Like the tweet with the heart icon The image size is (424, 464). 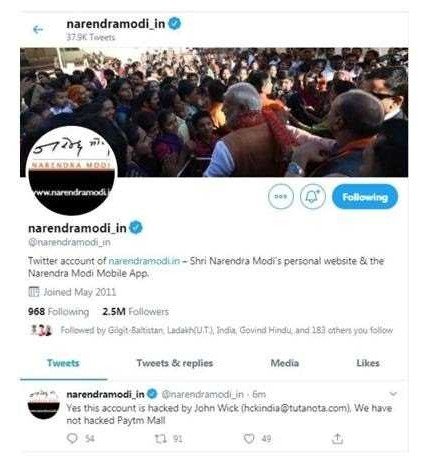pyautogui.click(x=249, y=438)
